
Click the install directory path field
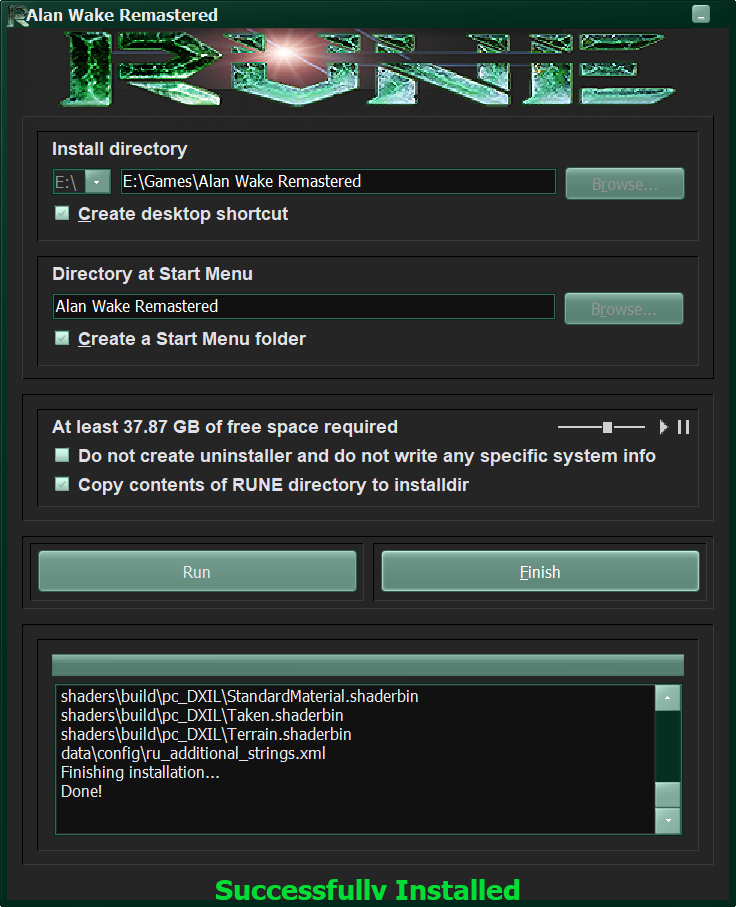pyautogui.click(x=337, y=181)
